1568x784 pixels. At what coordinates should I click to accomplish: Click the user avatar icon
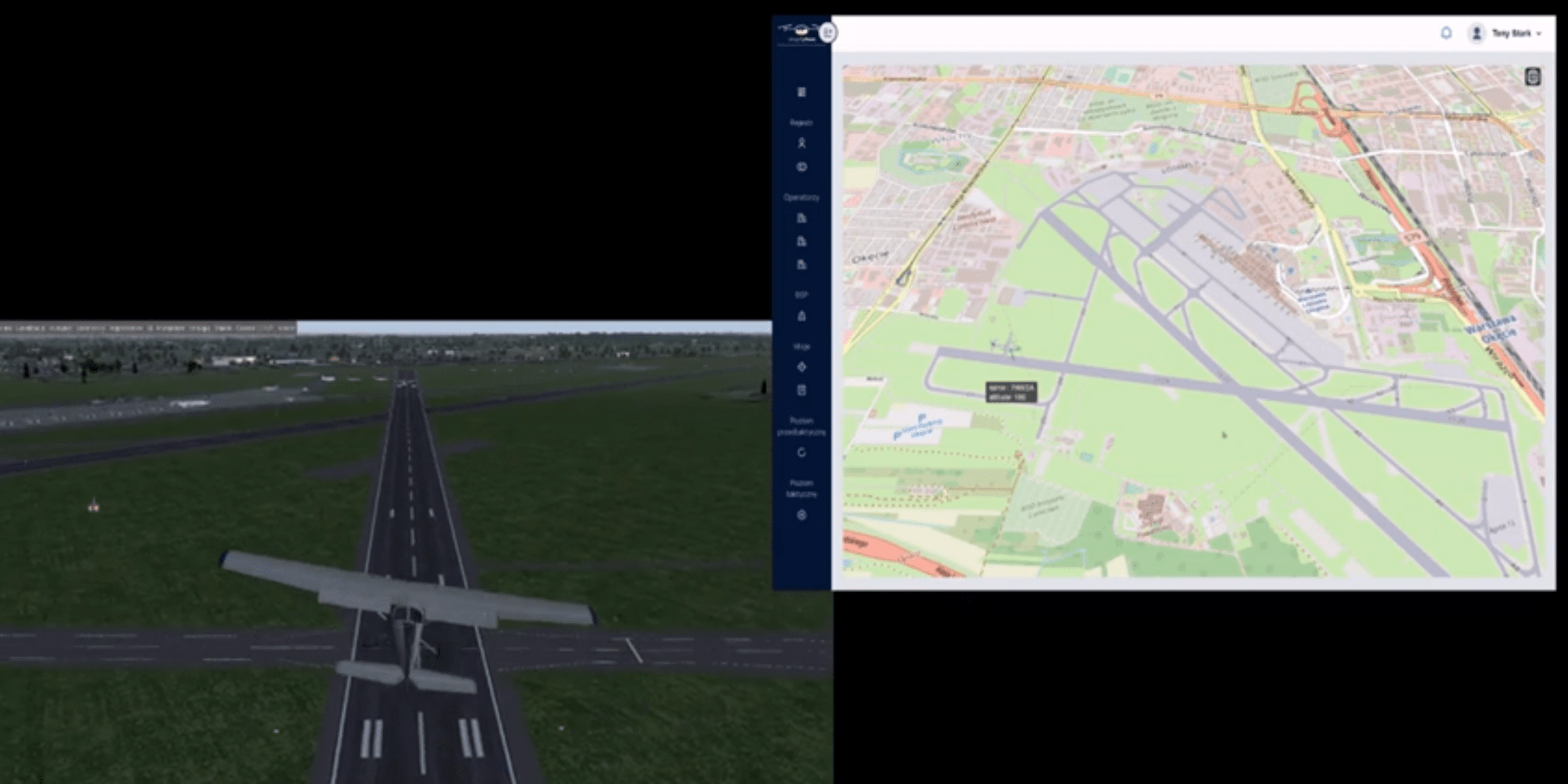click(1476, 33)
